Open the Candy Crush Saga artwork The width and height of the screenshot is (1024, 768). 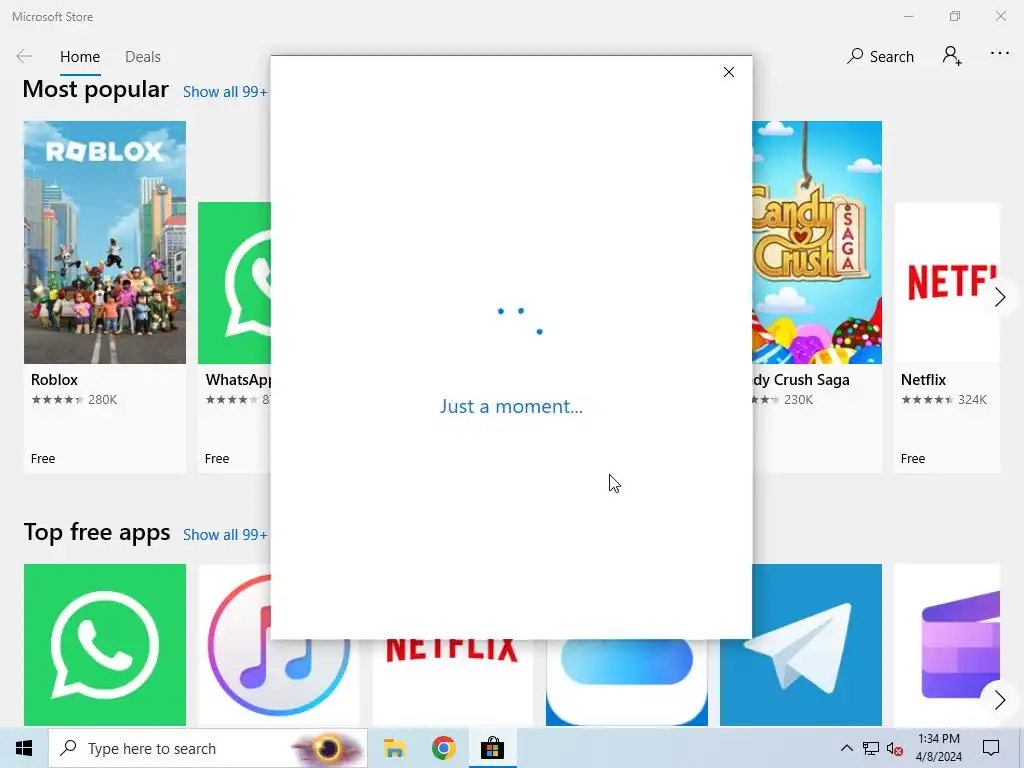[x=817, y=242]
